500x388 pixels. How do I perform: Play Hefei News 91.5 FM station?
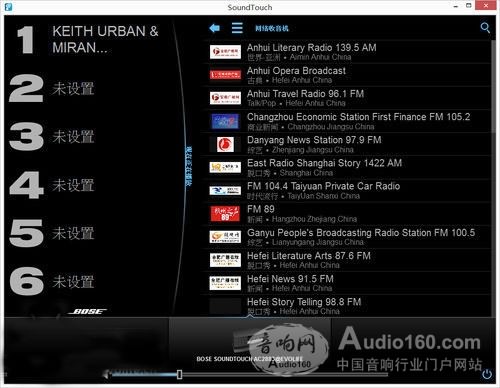[347, 283]
